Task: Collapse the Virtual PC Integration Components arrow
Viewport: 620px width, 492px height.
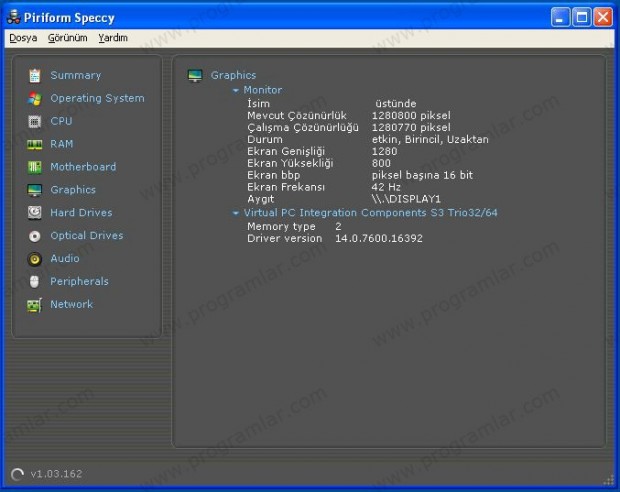Action: click(x=236, y=213)
